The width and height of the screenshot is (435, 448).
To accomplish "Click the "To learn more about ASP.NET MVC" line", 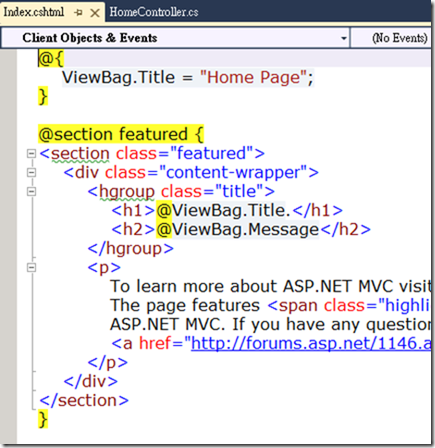I will coord(270,286).
